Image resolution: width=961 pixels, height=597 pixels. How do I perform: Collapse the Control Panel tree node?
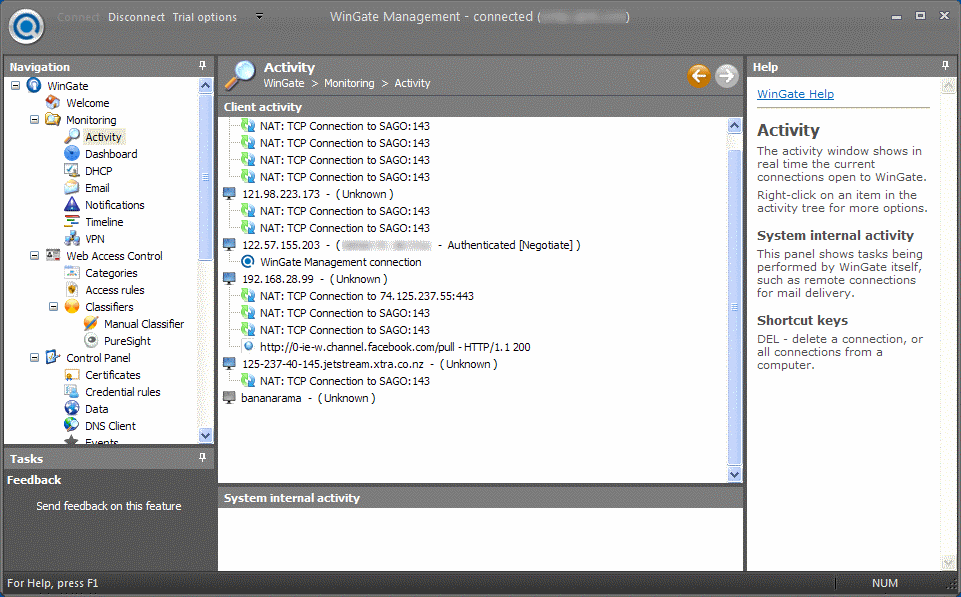click(x=34, y=357)
